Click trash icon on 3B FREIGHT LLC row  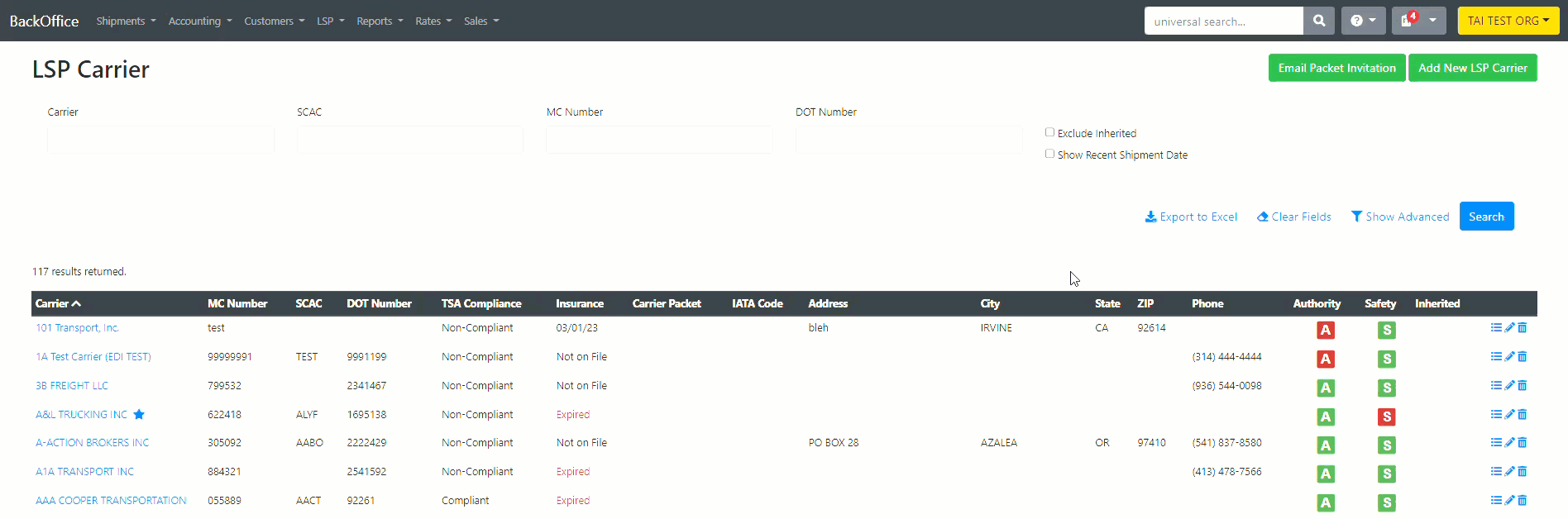pos(1523,386)
